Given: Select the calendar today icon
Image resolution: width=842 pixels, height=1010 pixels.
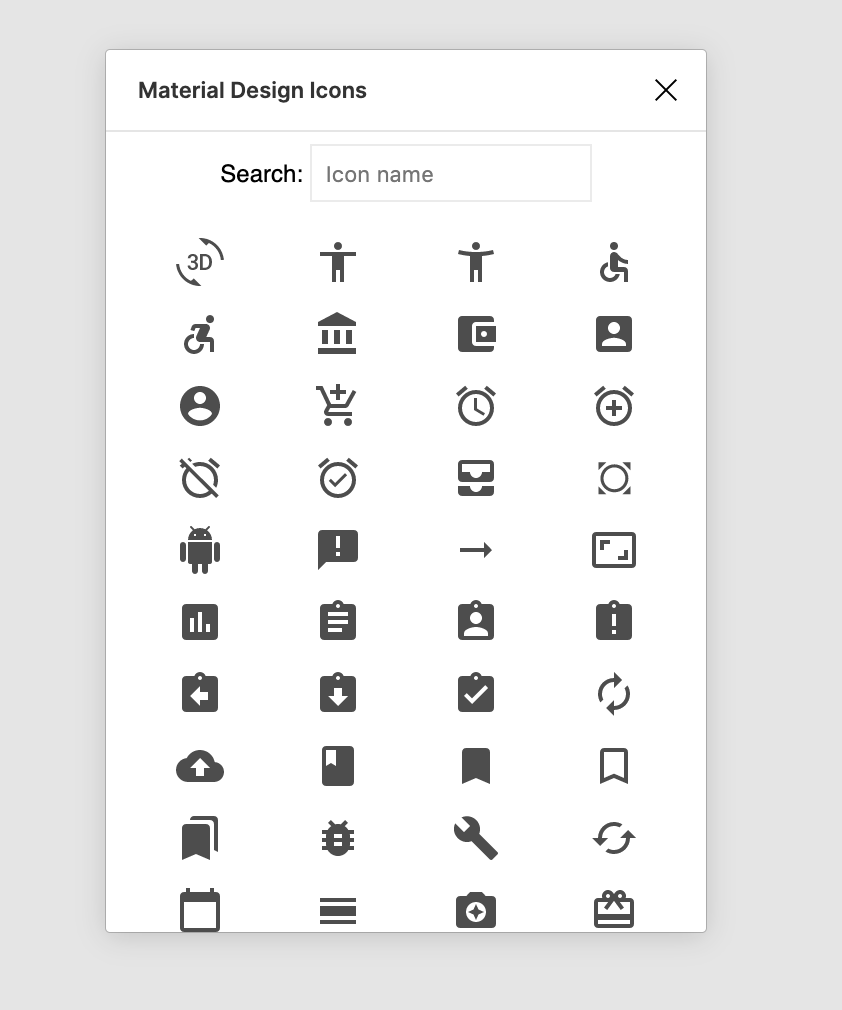Looking at the screenshot, I should point(200,910).
